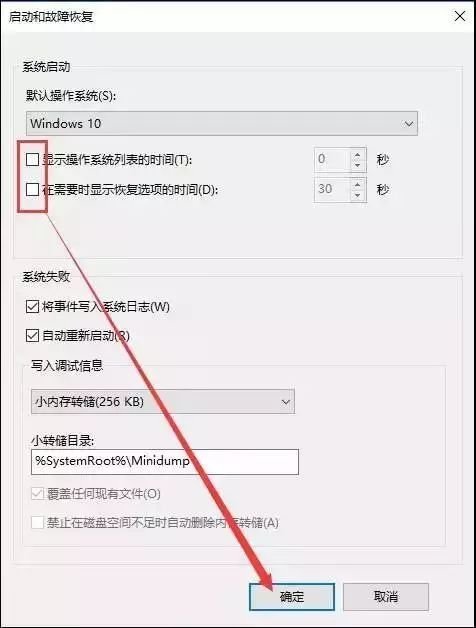This screenshot has width=476, height=628.
Task: Click the 小转储目录 %SystemRoot%\Minidump field
Action: 165,461
